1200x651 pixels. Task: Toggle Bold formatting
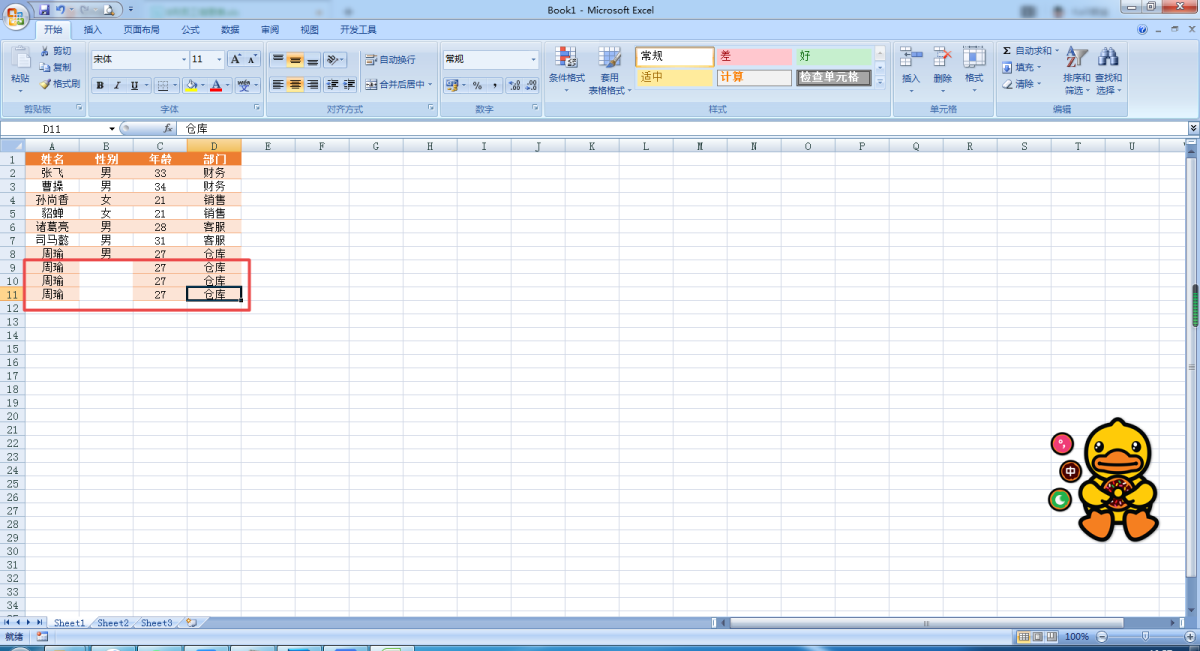tap(100, 86)
